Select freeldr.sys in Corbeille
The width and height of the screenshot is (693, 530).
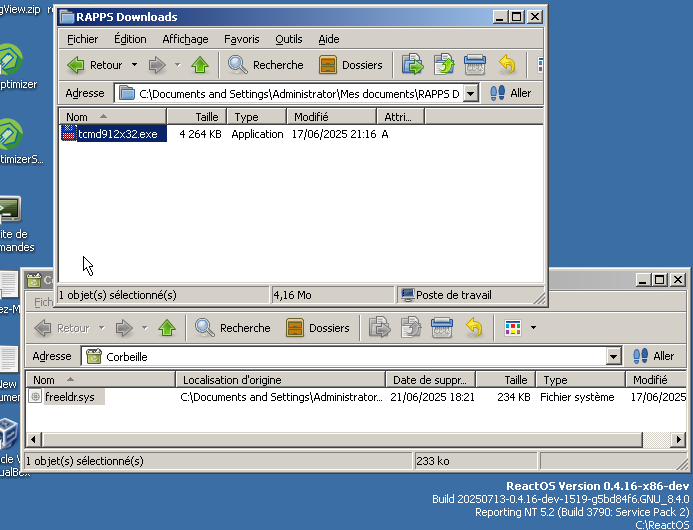click(70, 397)
